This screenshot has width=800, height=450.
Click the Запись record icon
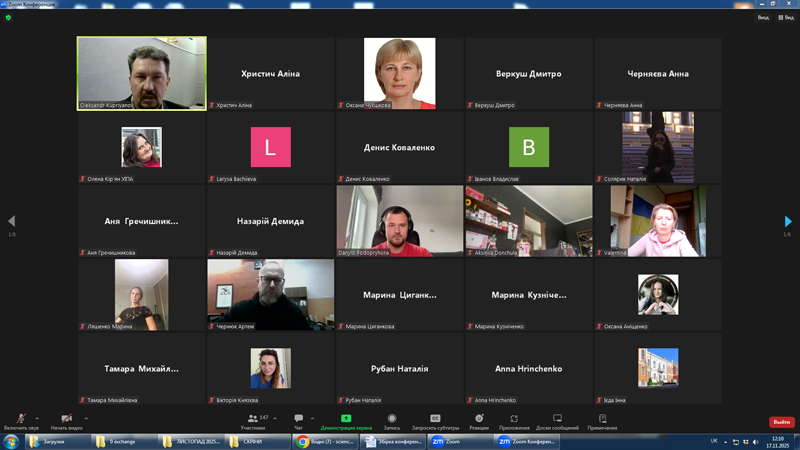(392, 419)
